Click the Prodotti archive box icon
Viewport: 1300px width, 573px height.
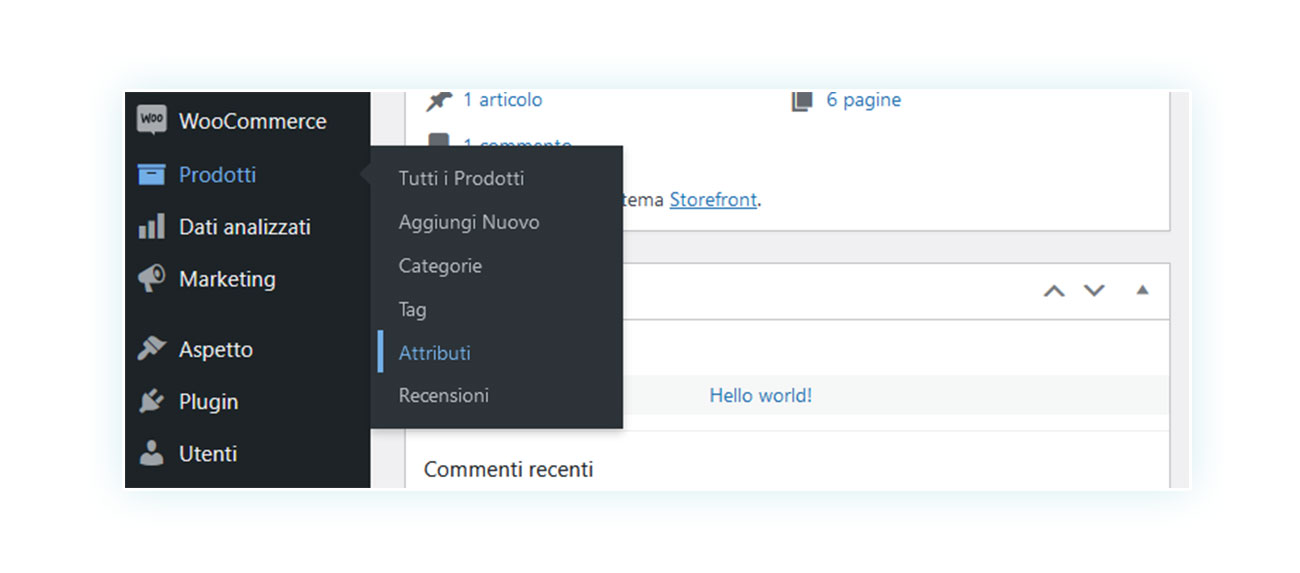click(151, 174)
